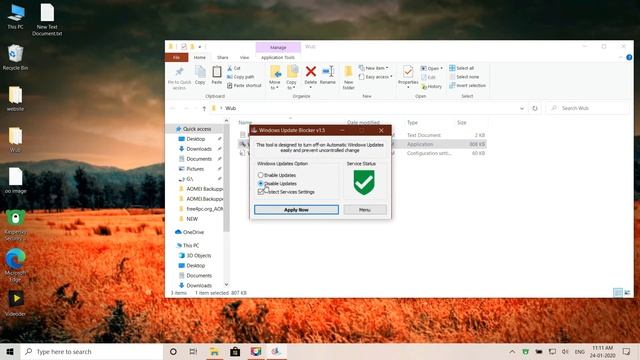The image size is (640, 360).
Task: Toggle Protect Services Settings checkbox
Action: 261,192
